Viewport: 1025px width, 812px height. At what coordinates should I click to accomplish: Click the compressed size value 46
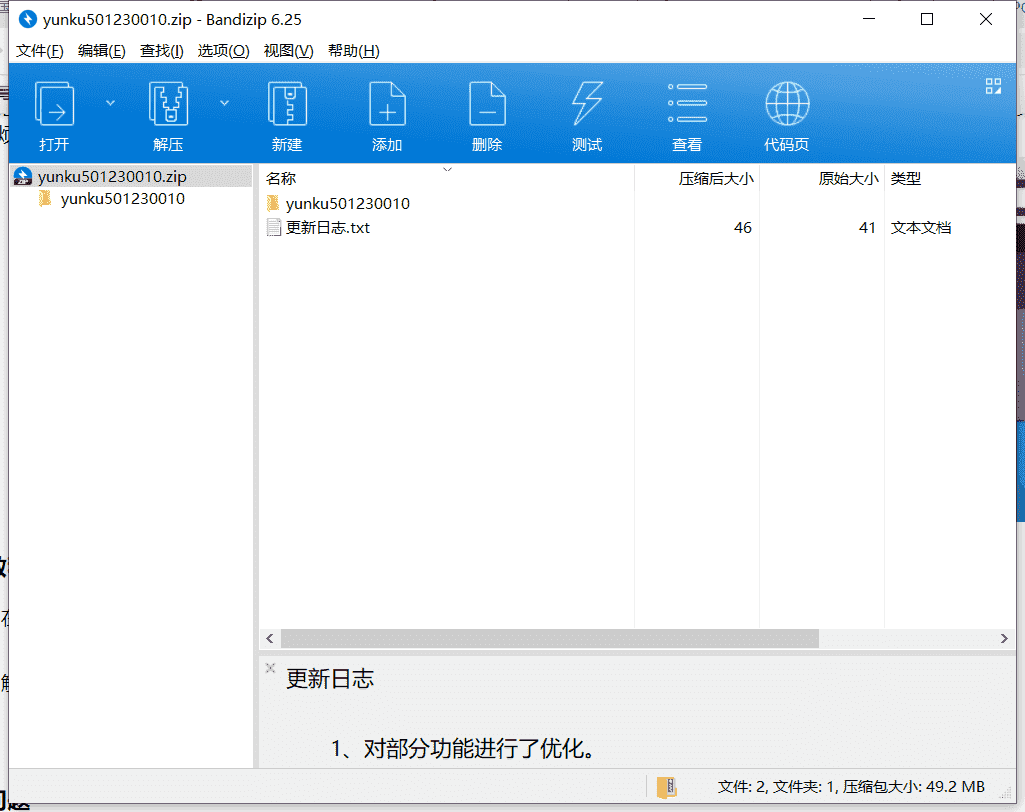[743, 228]
